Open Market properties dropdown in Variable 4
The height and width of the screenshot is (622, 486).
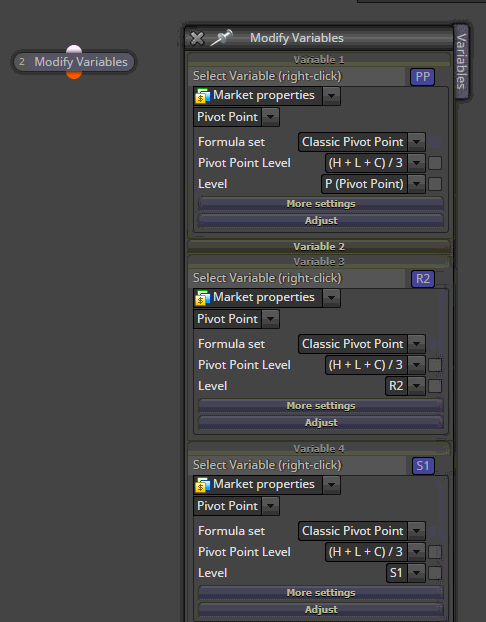pos(331,484)
